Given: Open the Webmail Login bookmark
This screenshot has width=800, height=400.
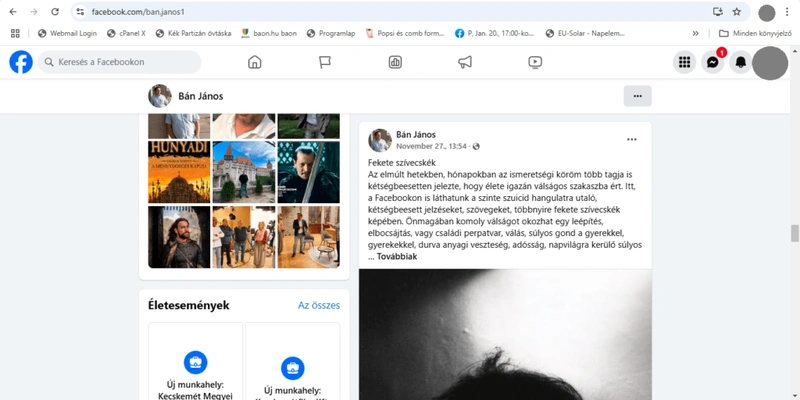Looking at the screenshot, I should pos(67,34).
